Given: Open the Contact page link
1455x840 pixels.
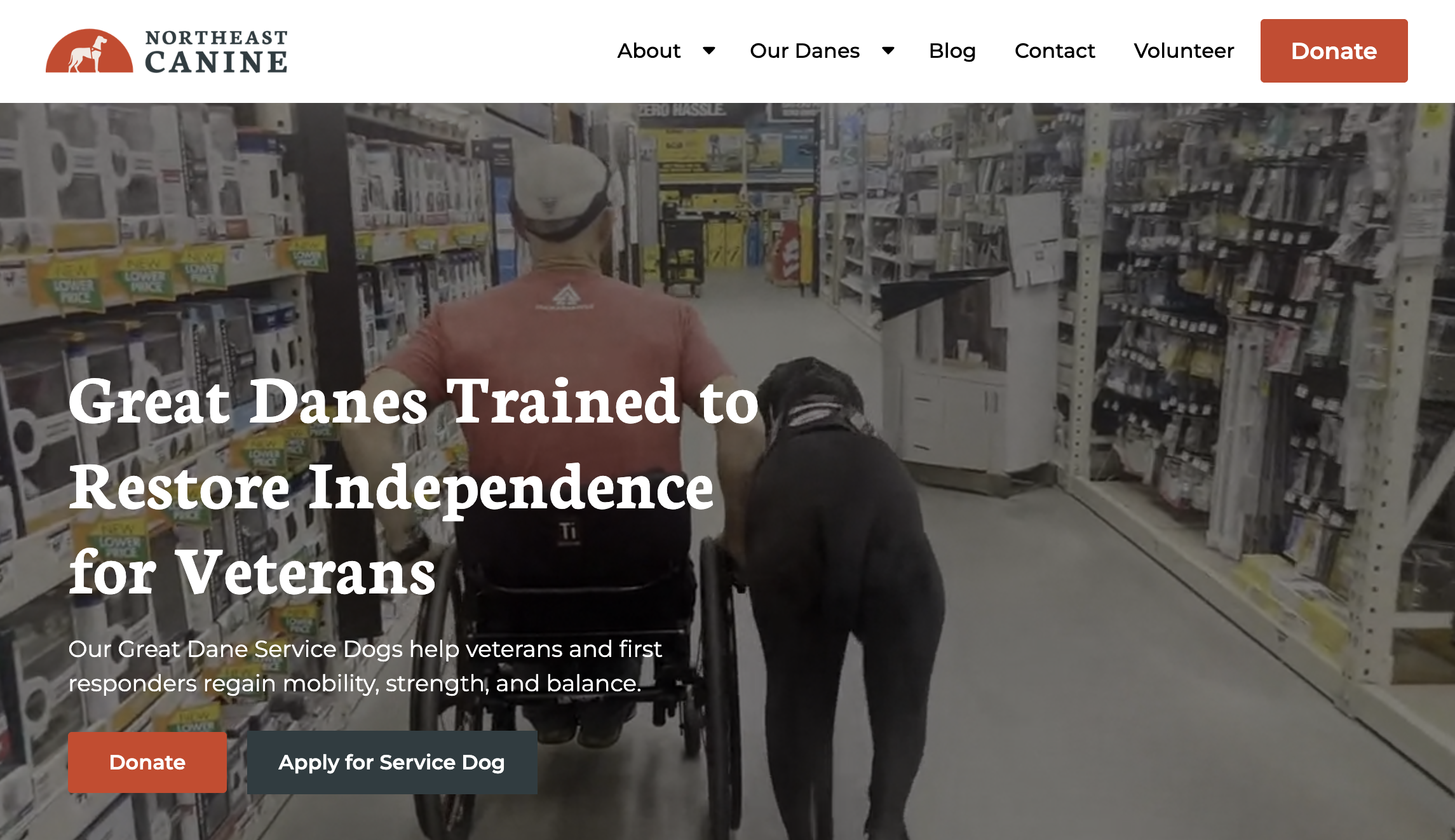Looking at the screenshot, I should tap(1055, 51).
